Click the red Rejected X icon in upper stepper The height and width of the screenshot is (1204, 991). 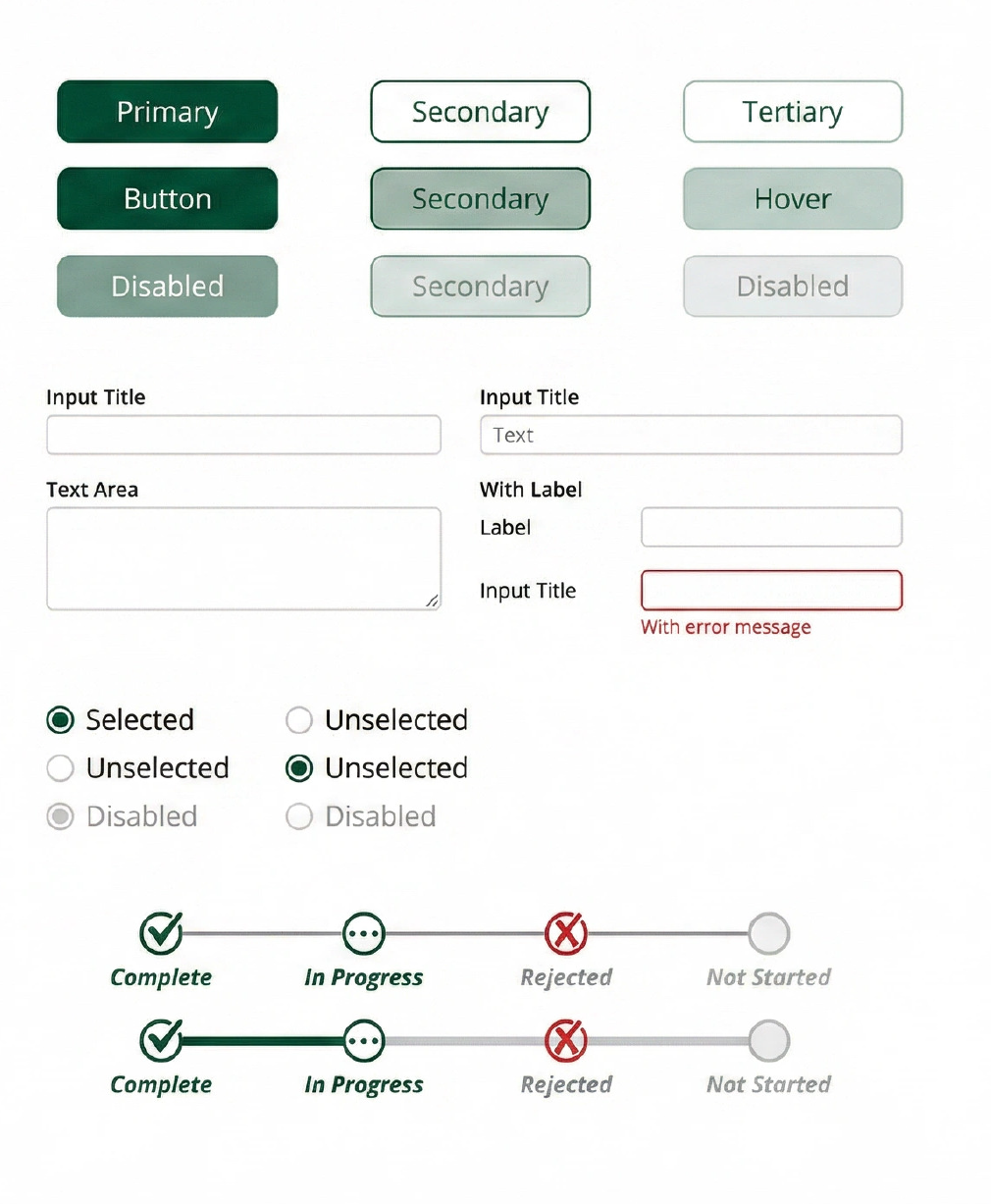tap(566, 933)
